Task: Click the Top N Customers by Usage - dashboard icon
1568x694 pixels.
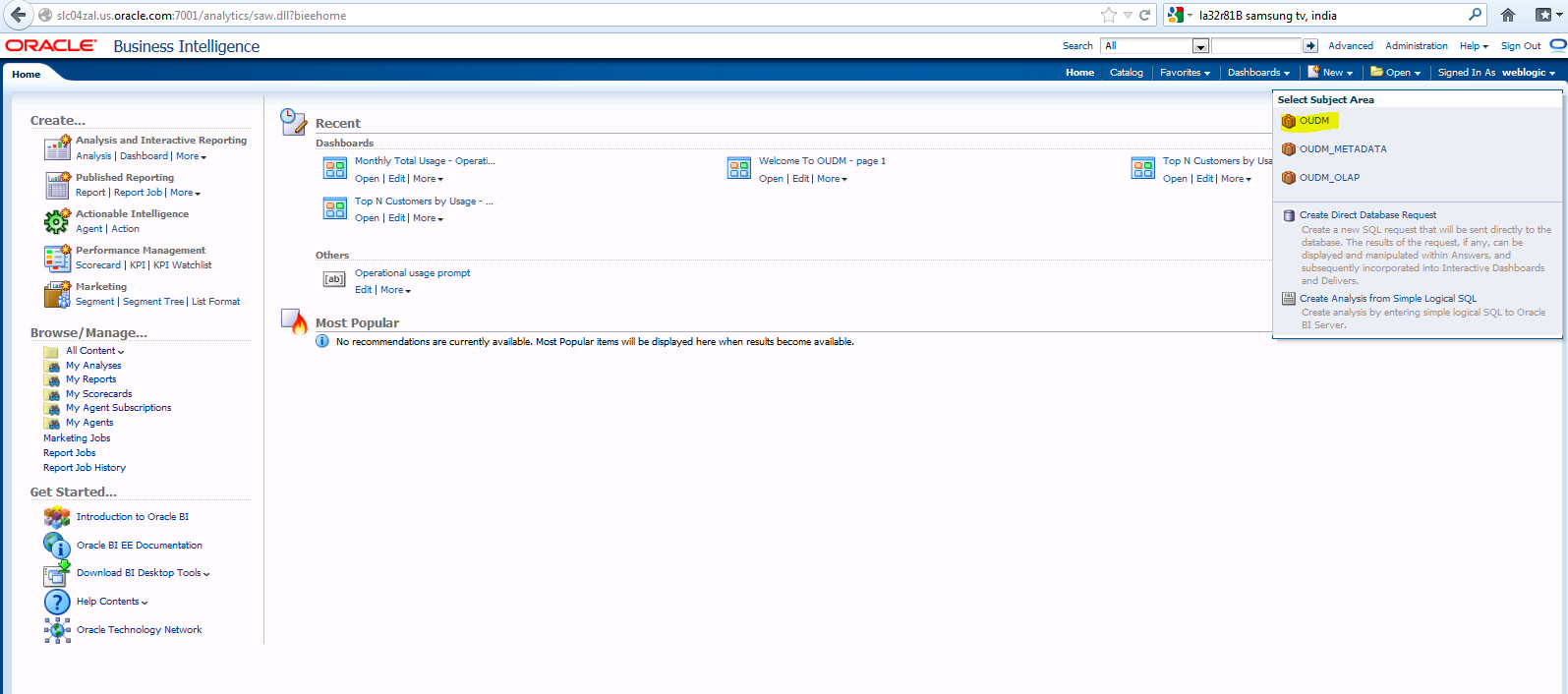Action: pos(335,208)
